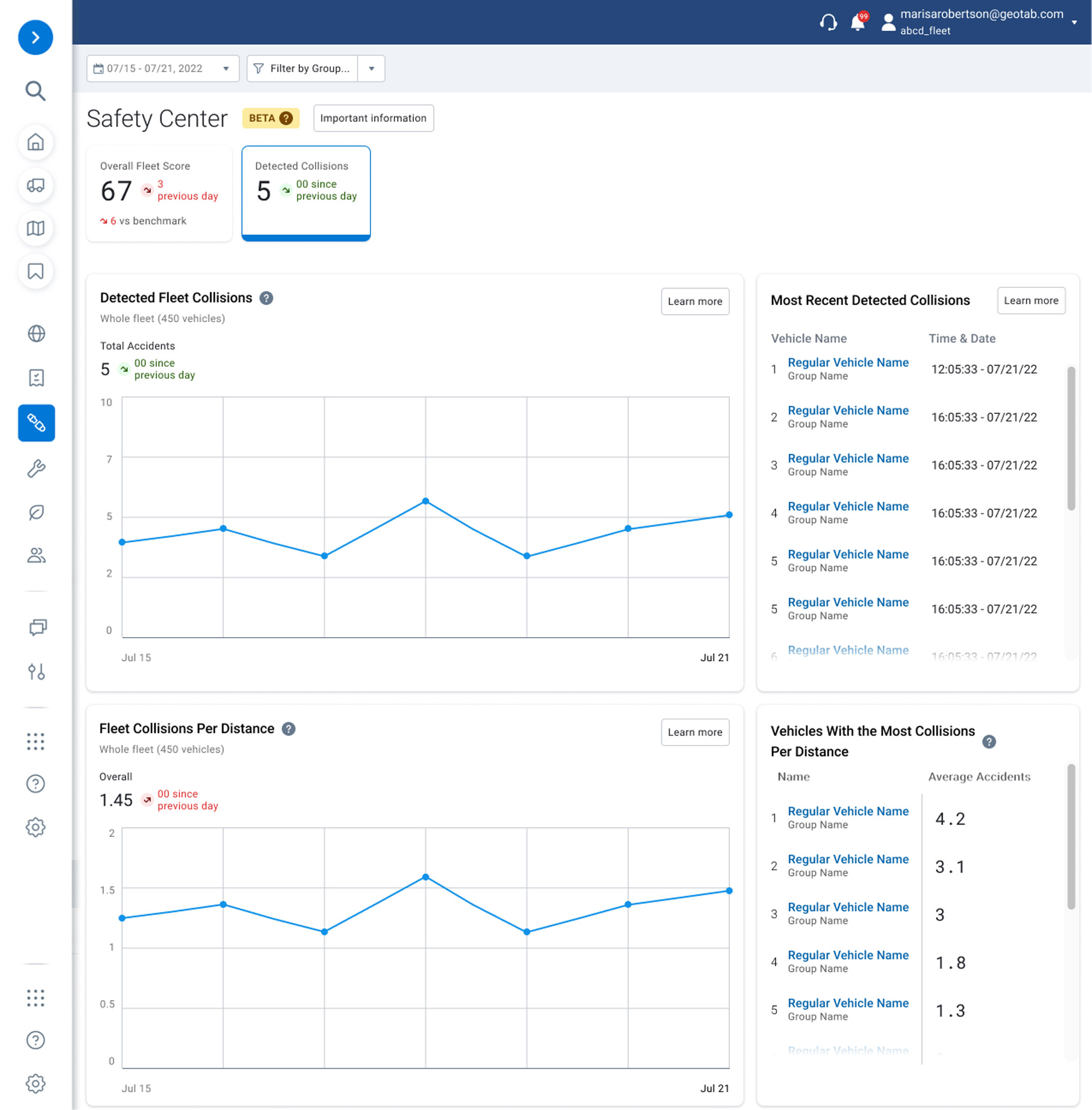Screen dimensions: 1092x1110
Task: Click the Most Recent Detected Collisions scrollbar
Action: click(1071, 439)
